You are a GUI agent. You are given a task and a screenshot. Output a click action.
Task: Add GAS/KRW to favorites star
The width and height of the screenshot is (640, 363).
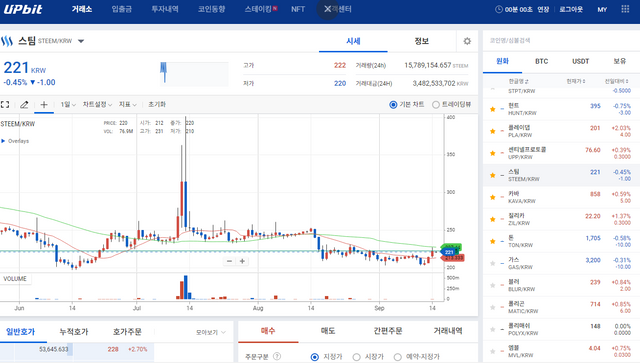[x=493, y=263]
